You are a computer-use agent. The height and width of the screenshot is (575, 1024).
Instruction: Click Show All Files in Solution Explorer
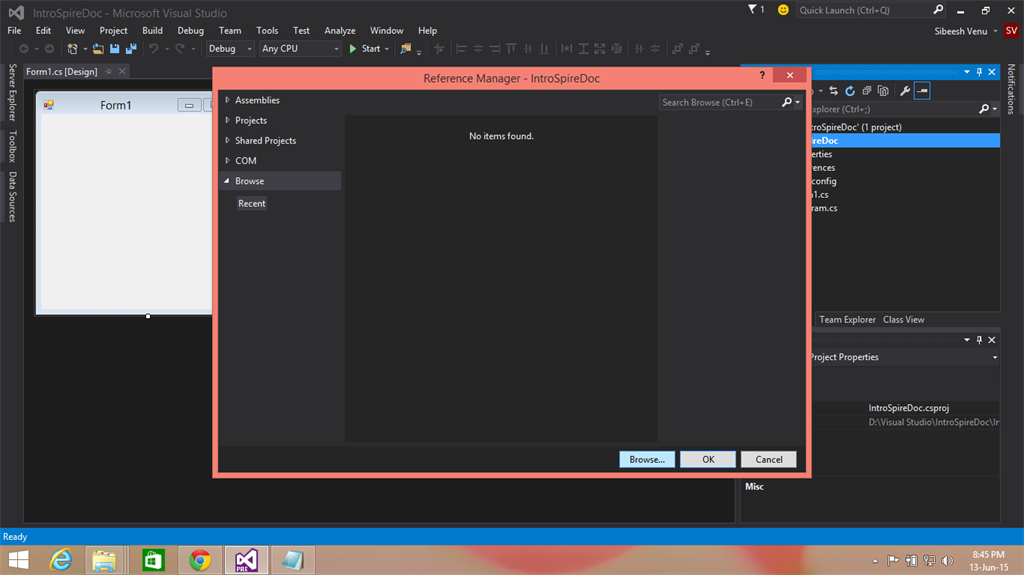(x=883, y=91)
